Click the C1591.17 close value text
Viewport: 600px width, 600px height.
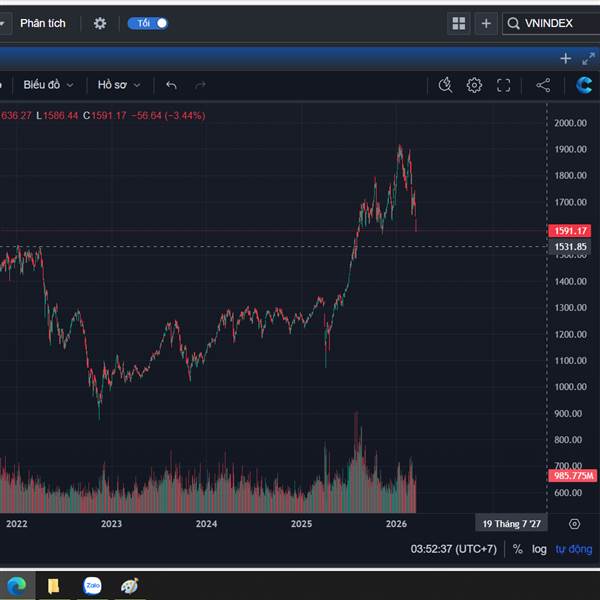(x=104, y=115)
